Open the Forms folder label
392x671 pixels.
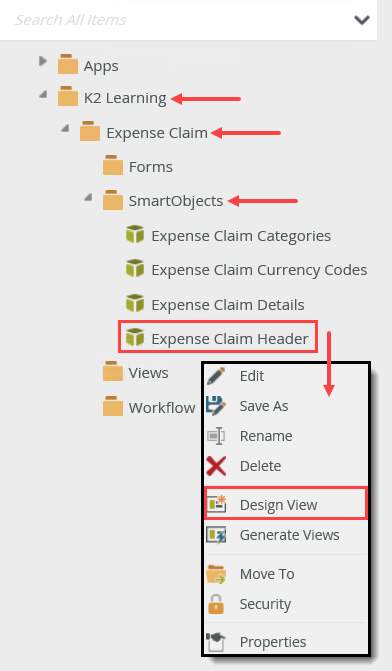coord(151,167)
